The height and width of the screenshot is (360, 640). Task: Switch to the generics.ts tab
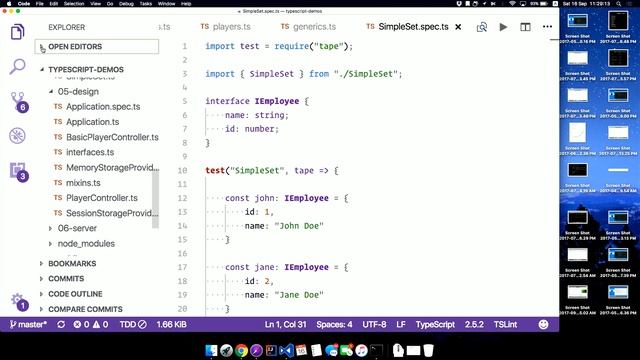pyautogui.click(x=308, y=27)
